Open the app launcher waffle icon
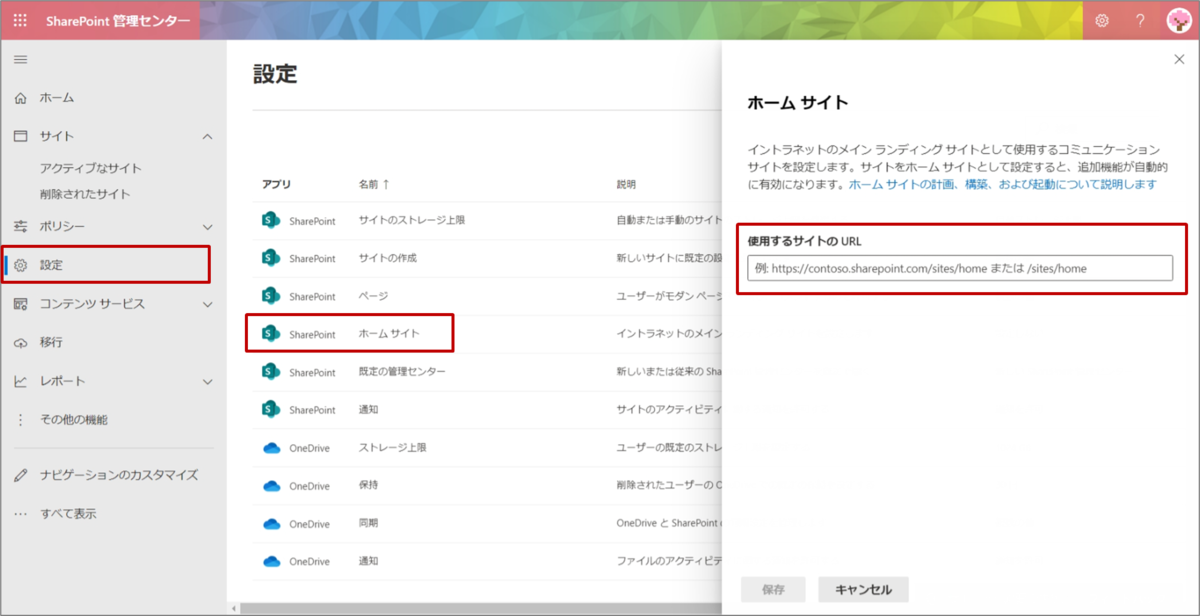Image resolution: width=1200 pixels, height=616 pixels. (x=20, y=20)
